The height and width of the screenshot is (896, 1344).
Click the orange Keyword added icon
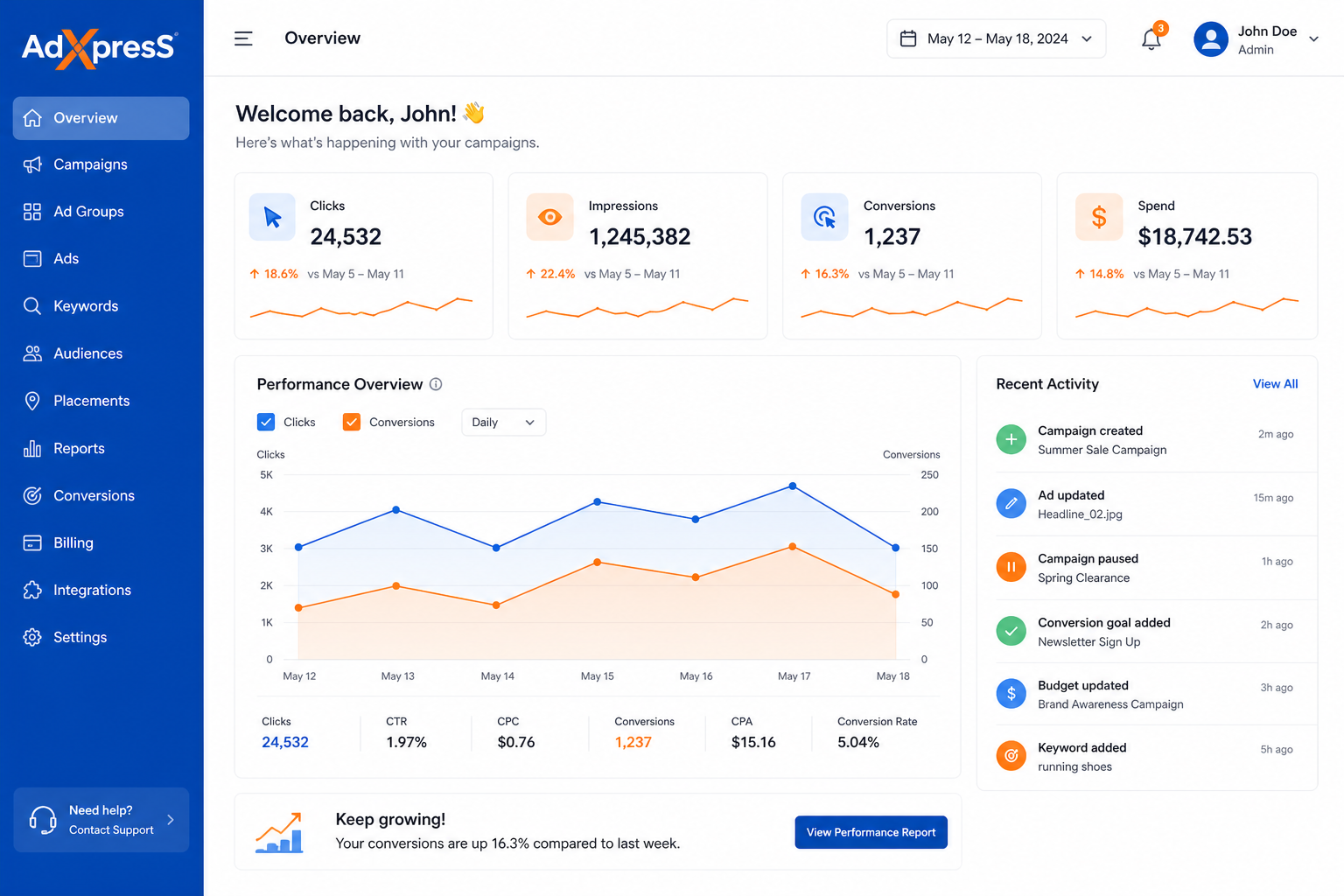(x=1011, y=756)
